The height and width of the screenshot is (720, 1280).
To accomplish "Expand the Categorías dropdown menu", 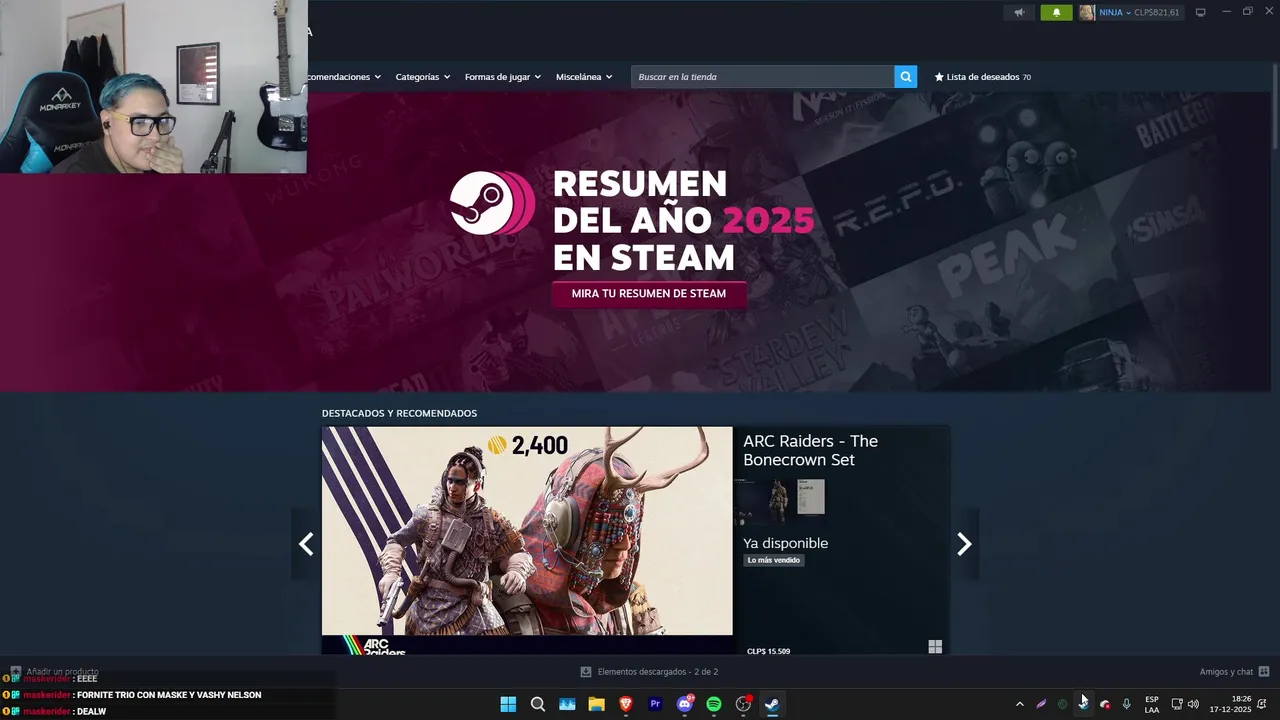I will 423,77.
